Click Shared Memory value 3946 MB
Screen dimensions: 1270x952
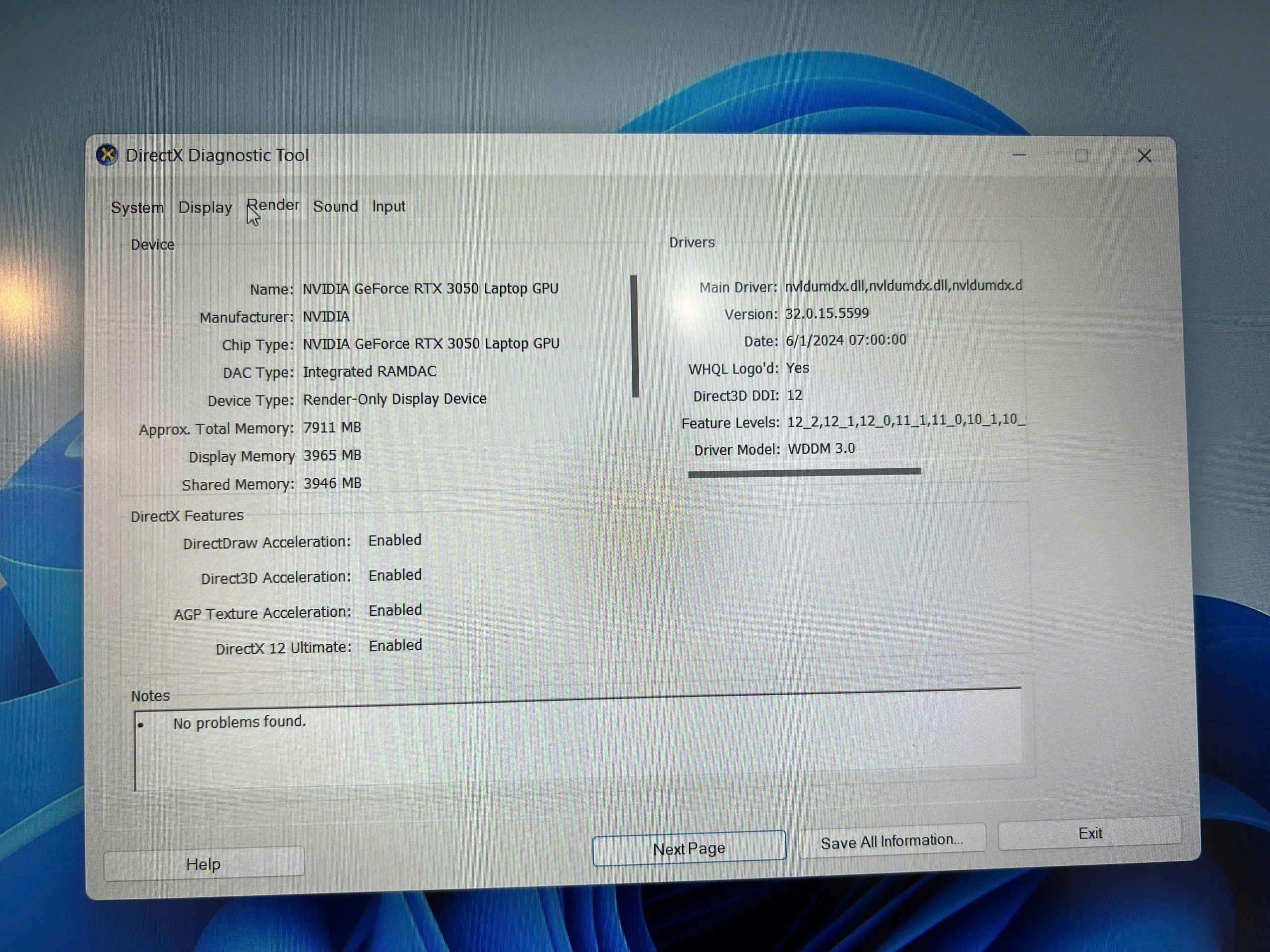(x=333, y=483)
